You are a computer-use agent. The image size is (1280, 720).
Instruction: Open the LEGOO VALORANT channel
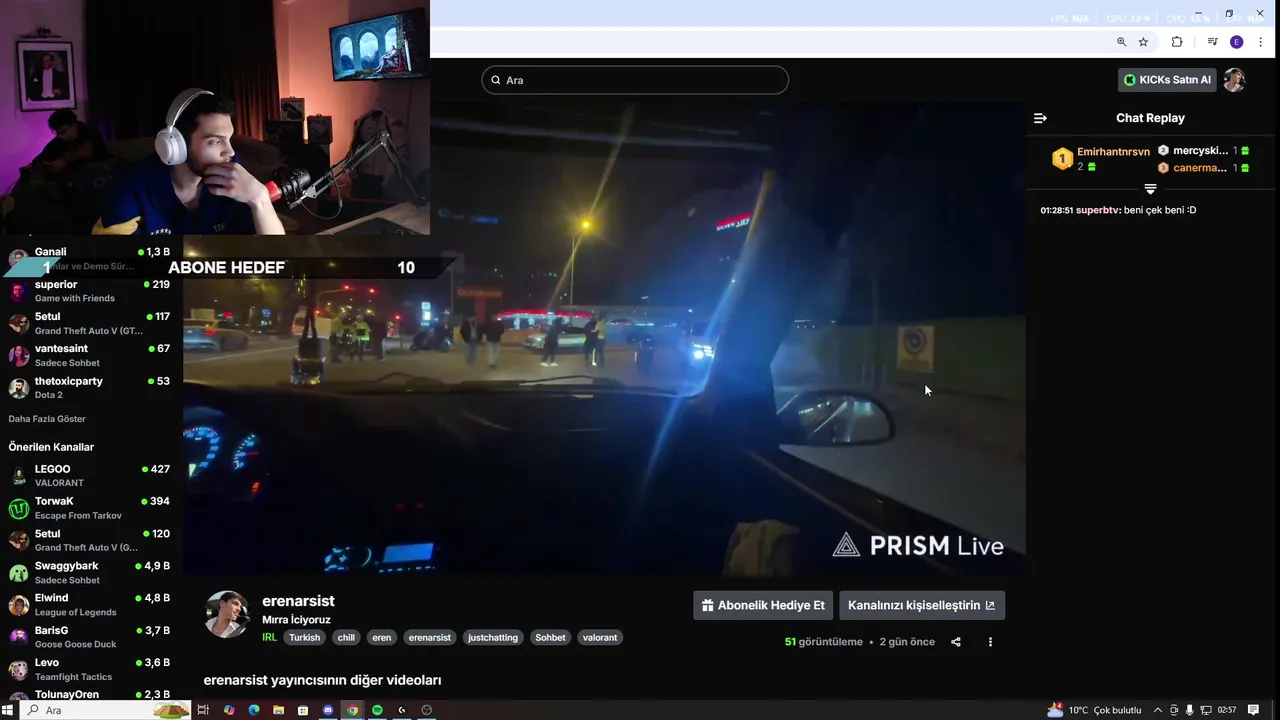90,475
